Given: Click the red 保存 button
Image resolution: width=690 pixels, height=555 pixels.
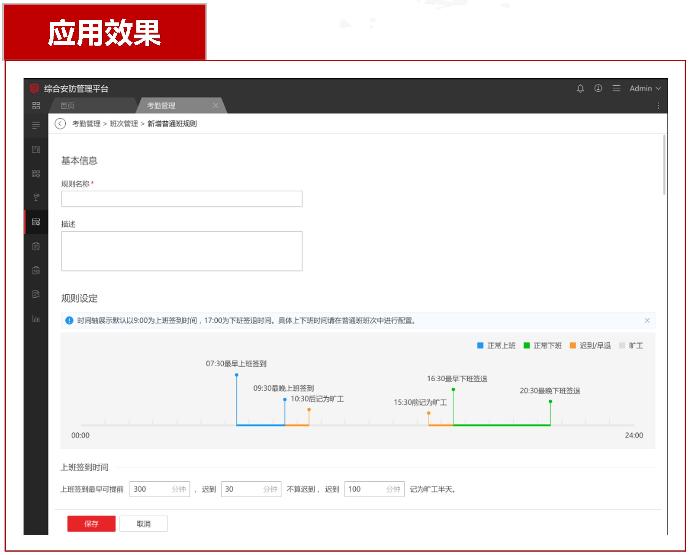Looking at the screenshot, I should [x=91, y=524].
